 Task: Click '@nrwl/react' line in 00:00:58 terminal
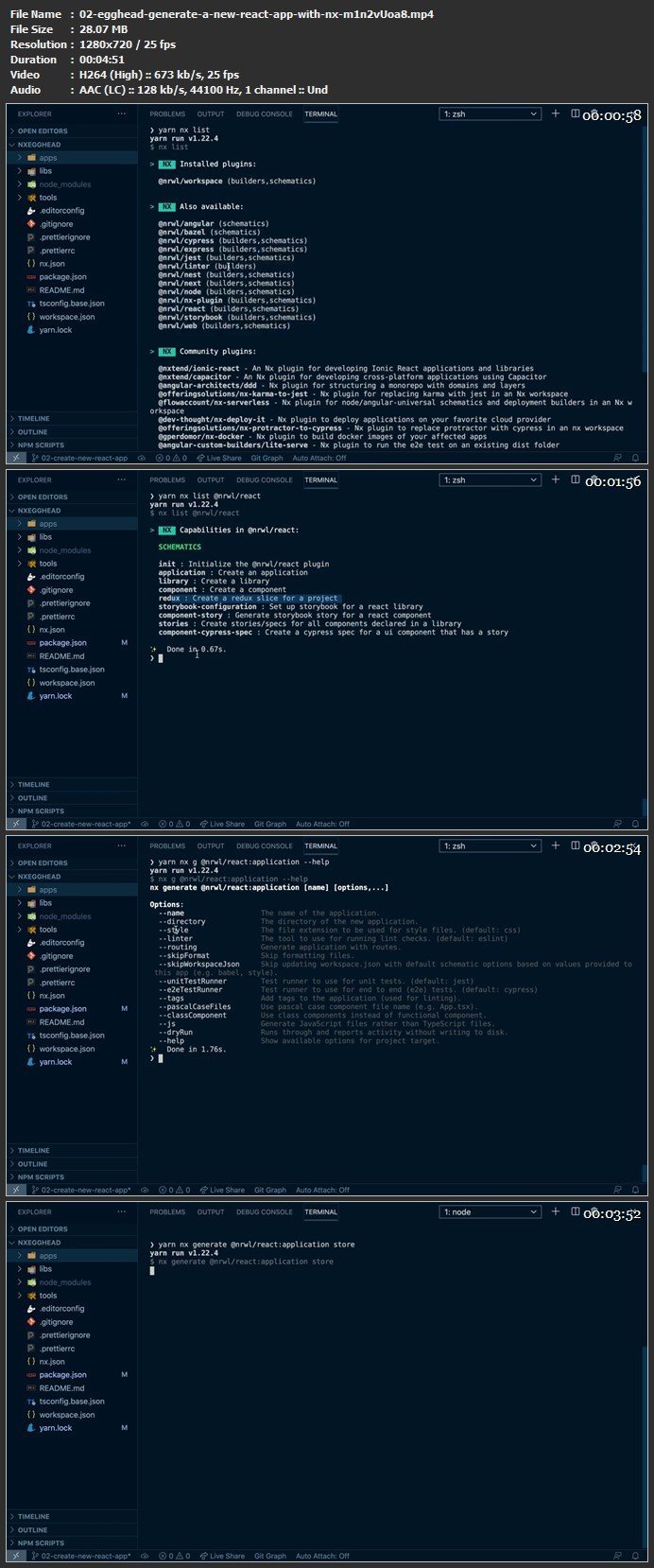pyautogui.click(x=228, y=308)
